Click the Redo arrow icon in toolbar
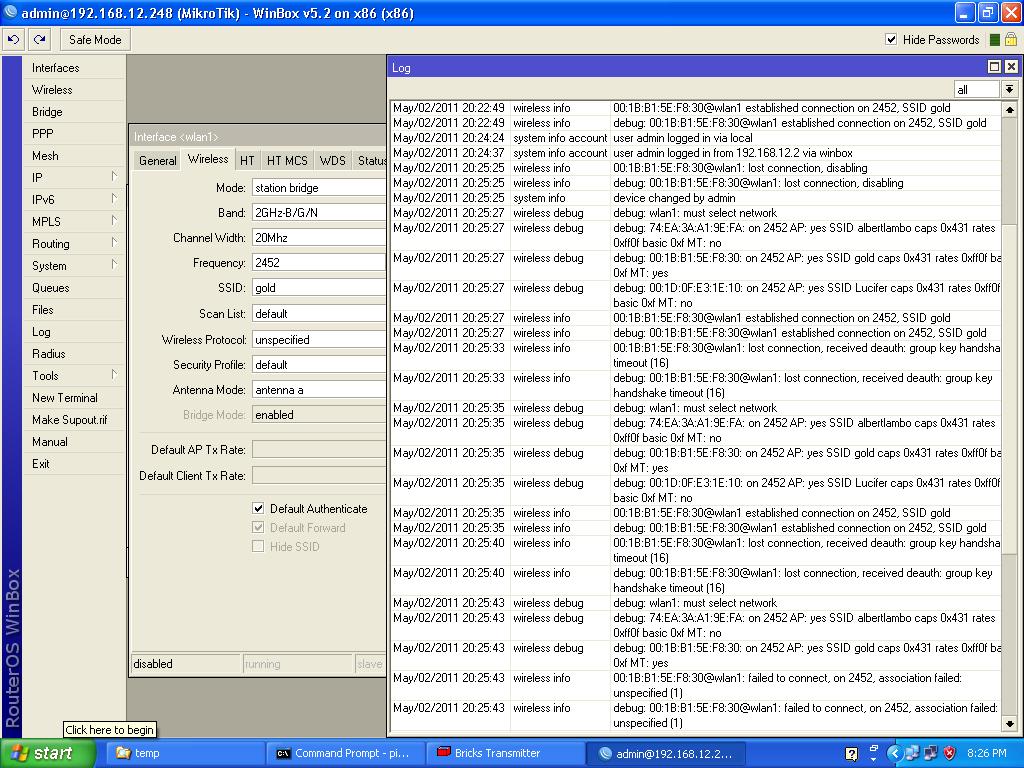 (39, 40)
